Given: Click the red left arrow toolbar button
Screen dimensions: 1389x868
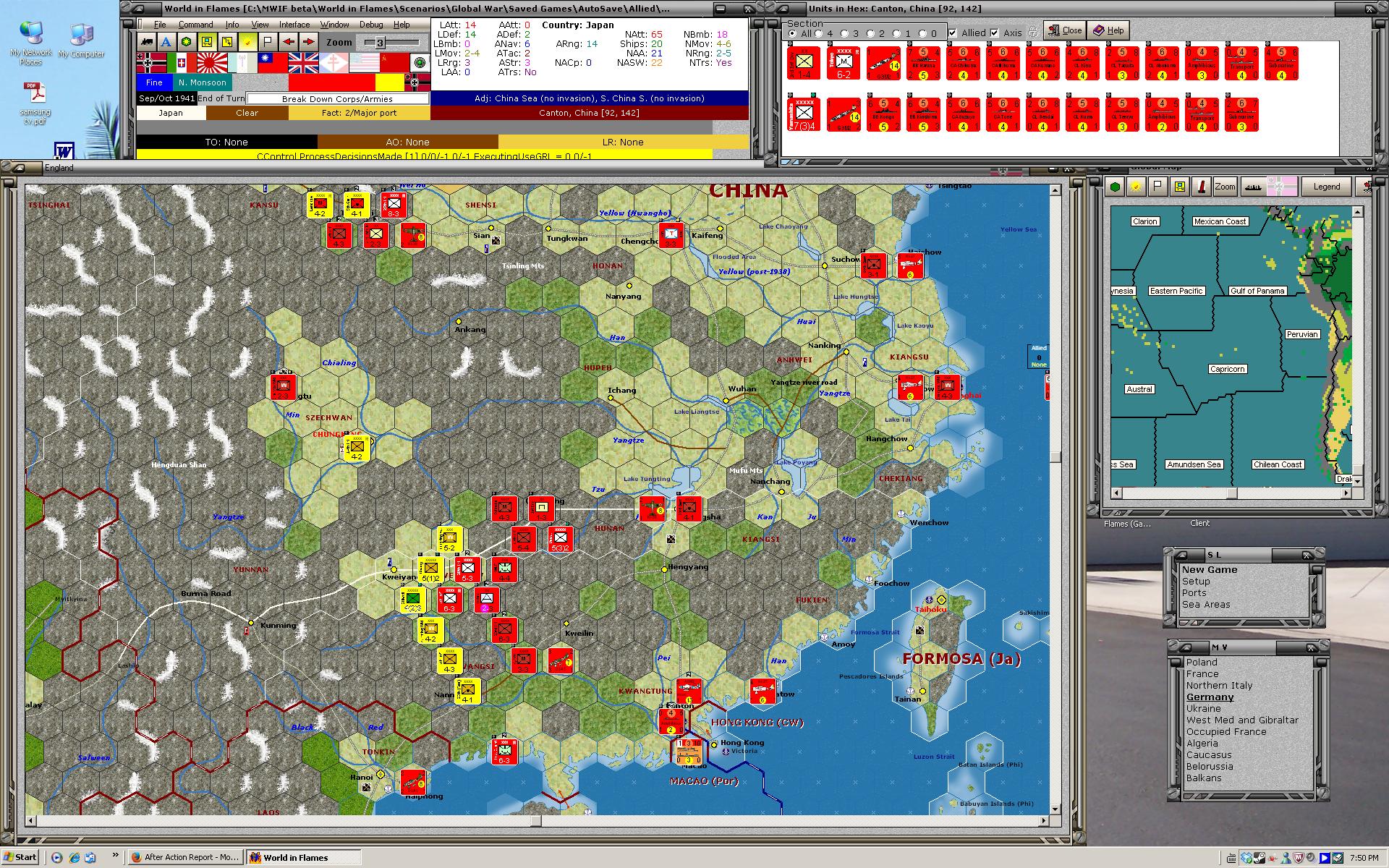Looking at the screenshot, I should (x=288, y=42).
